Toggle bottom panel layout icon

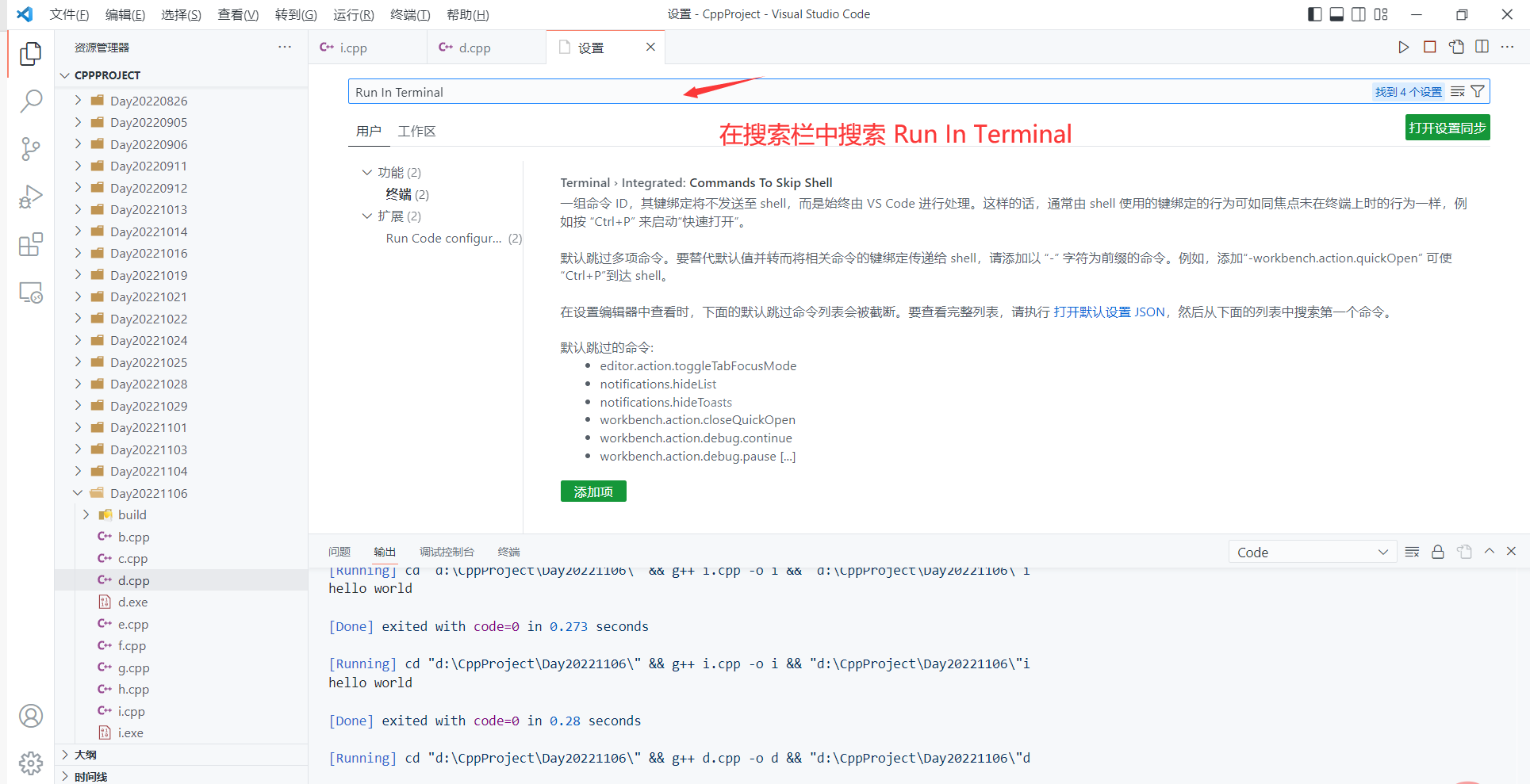[1336, 14]
